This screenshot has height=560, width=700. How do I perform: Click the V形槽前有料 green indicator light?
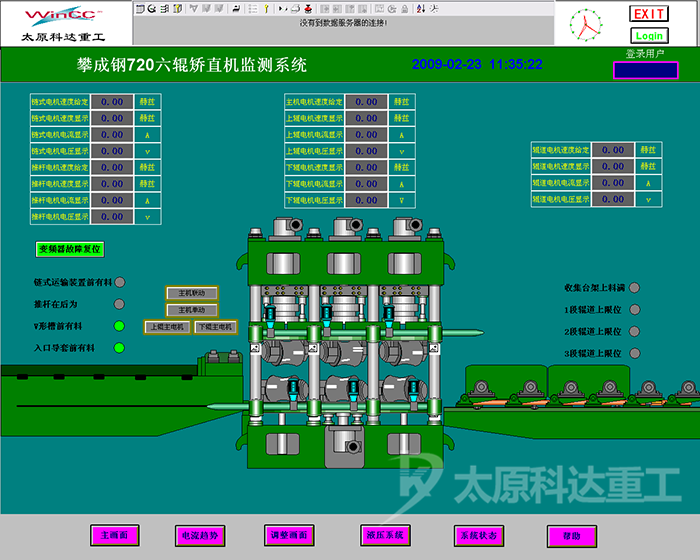point(119,326)
